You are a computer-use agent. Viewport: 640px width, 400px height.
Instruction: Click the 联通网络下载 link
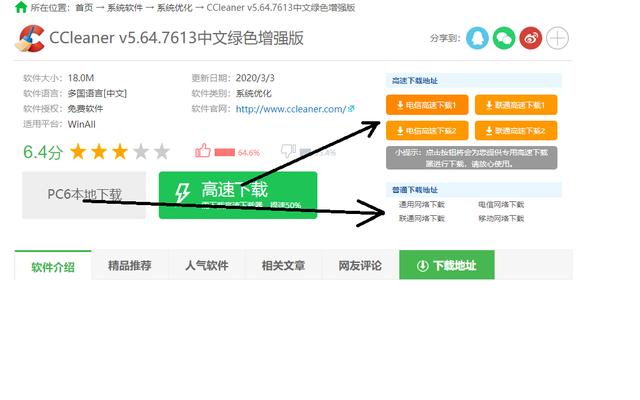point(422,218)
